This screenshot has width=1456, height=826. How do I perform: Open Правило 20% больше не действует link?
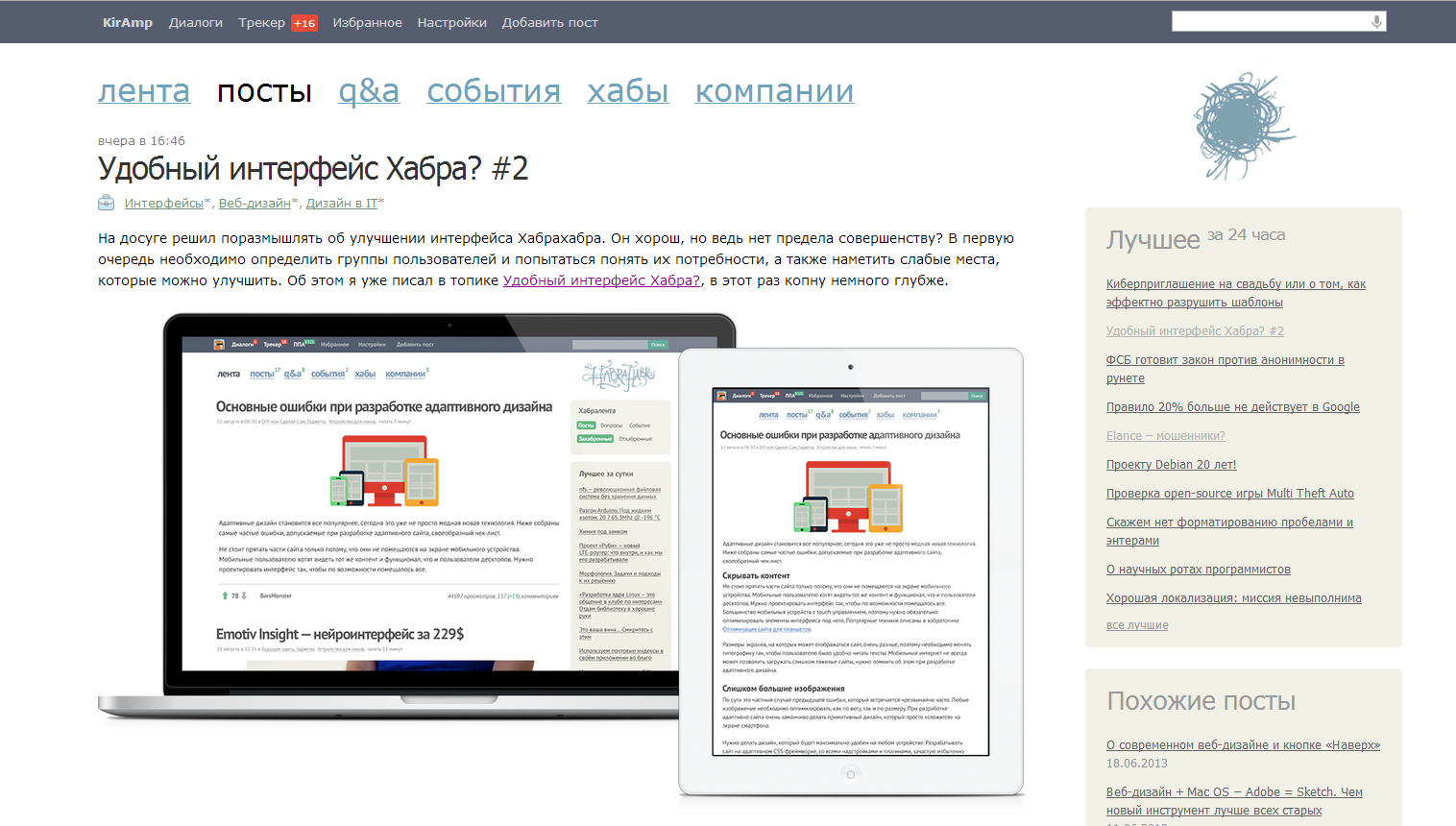coord(1233,406)
